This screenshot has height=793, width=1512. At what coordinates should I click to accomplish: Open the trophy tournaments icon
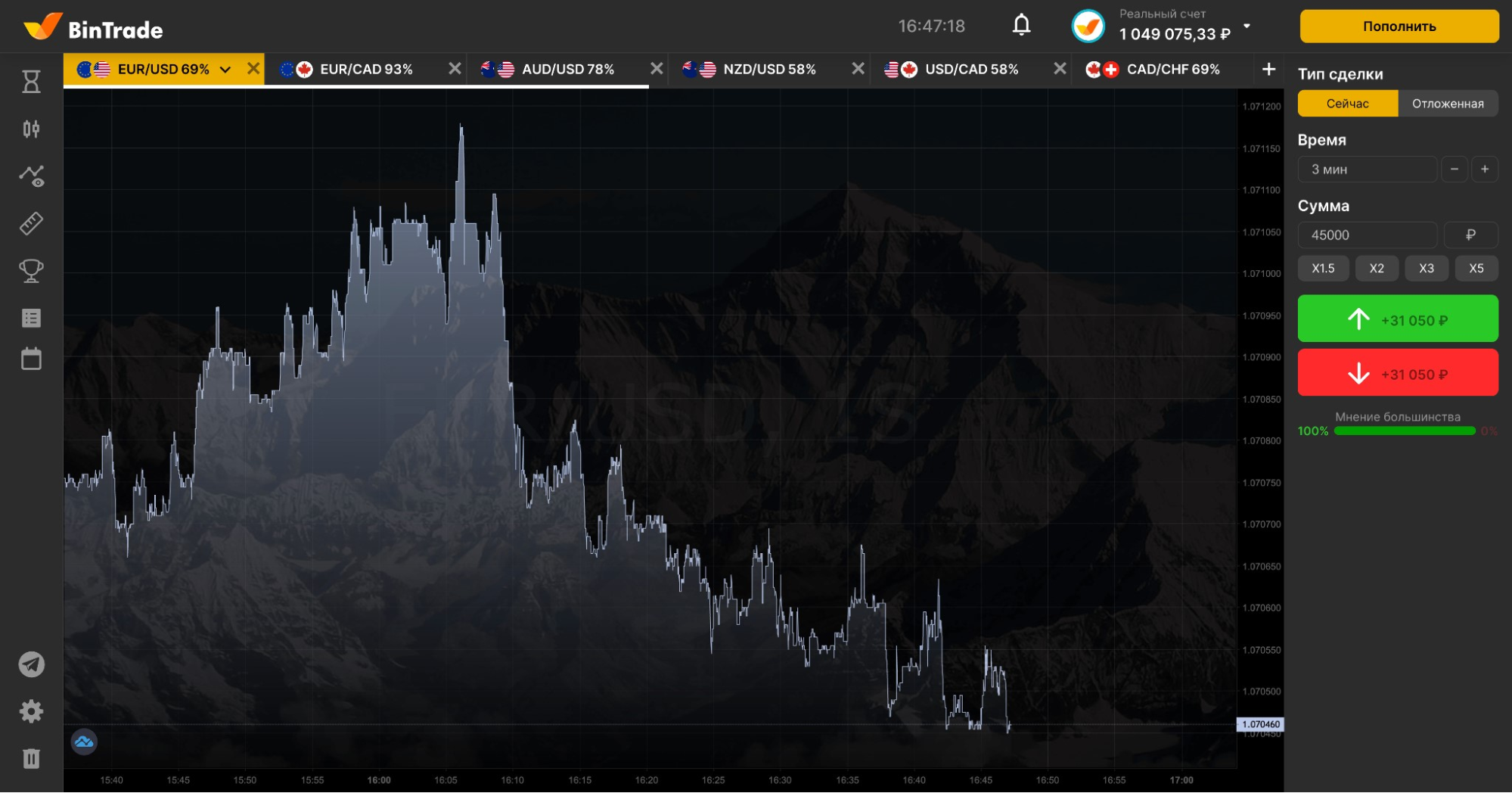[x=31, y=271]
